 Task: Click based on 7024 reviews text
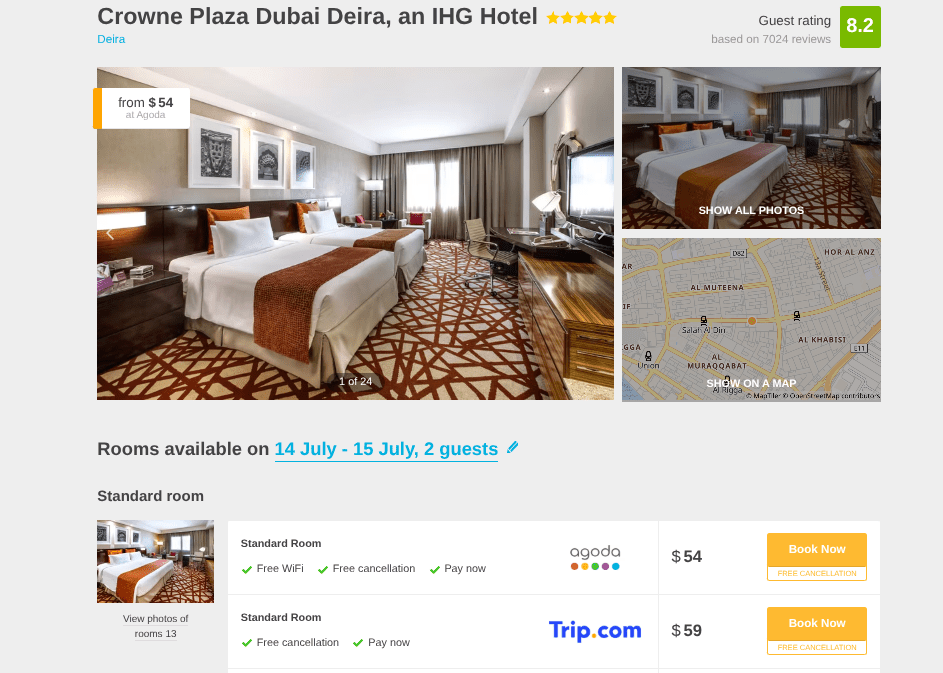click(770, 39)
